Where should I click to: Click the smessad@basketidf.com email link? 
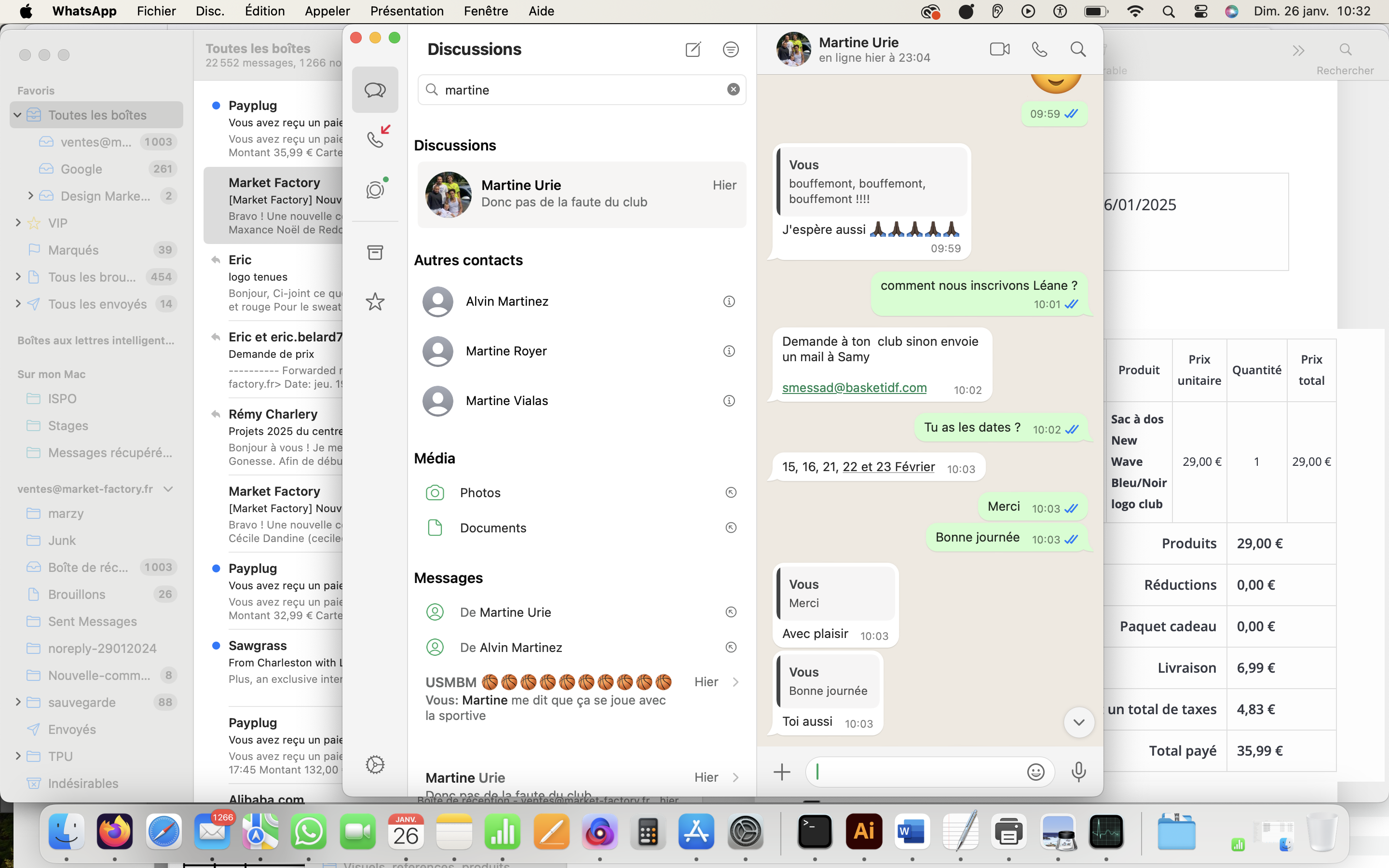click(x=854, y=388)
